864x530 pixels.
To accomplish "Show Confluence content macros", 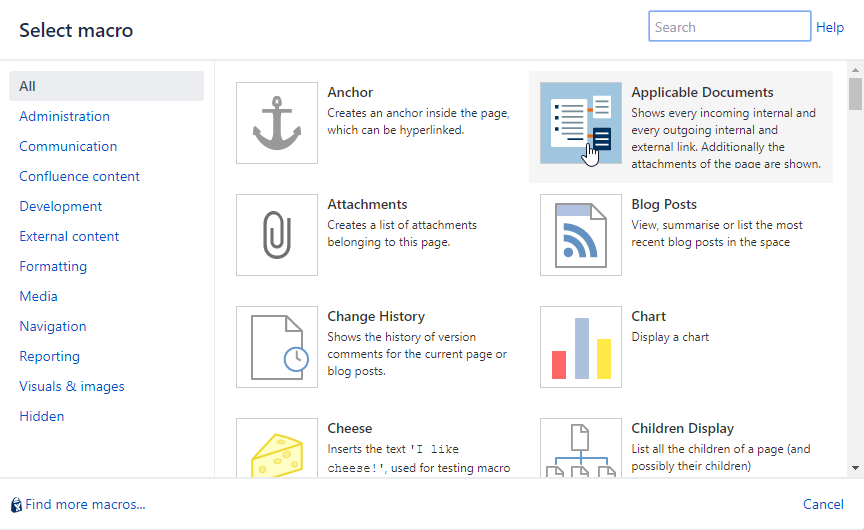I will pos(80,176).
